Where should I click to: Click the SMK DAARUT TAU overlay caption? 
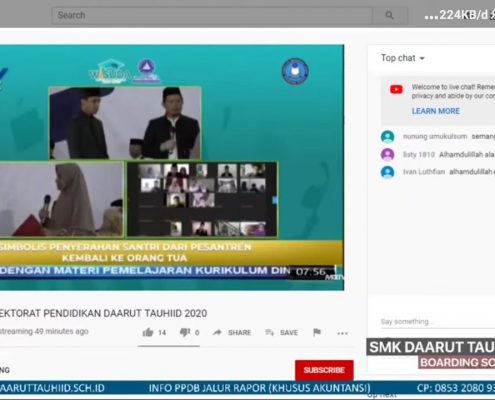(x=432, y=347)
